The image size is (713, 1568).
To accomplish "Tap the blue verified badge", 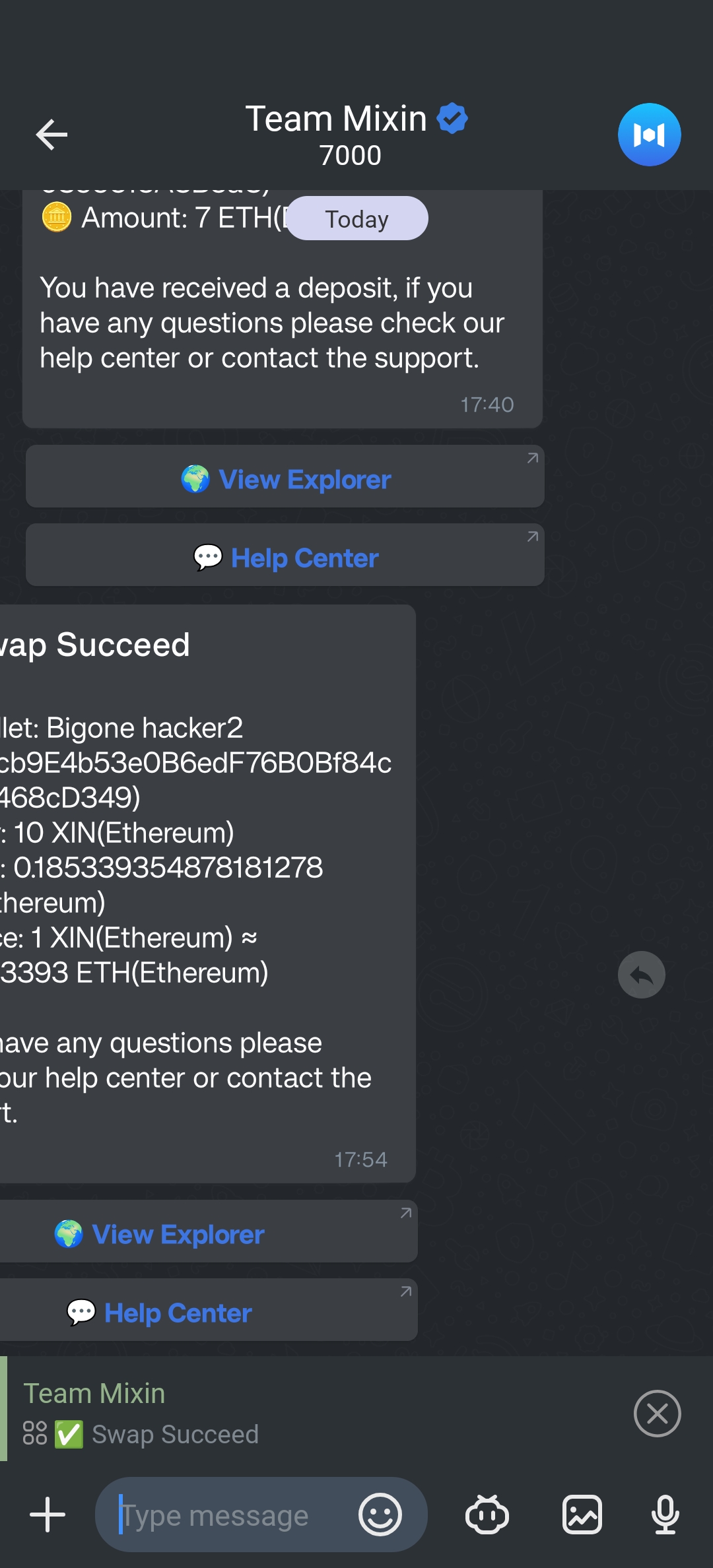I will tap(453, 119).
